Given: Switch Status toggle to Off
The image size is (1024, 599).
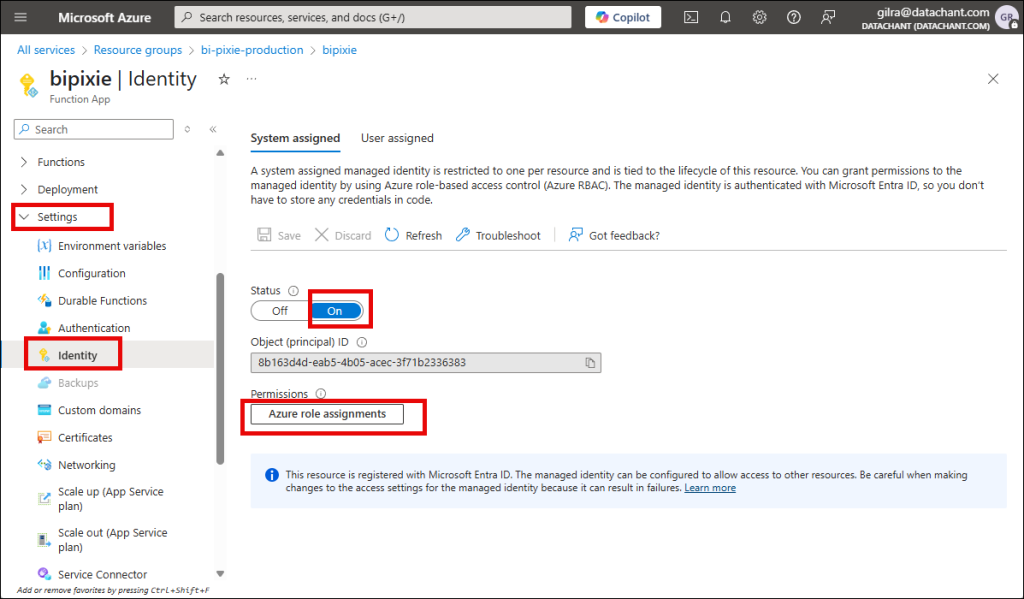Looking at the screenshot, I should click(x=280, y=311).
